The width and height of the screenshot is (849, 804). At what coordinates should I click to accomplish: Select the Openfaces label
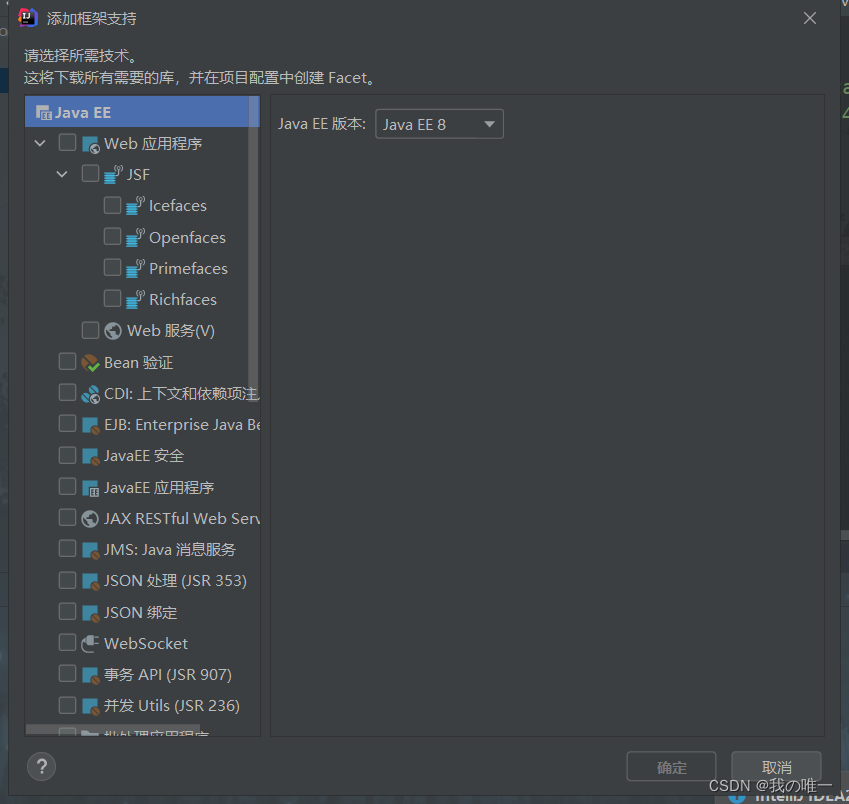187,238
